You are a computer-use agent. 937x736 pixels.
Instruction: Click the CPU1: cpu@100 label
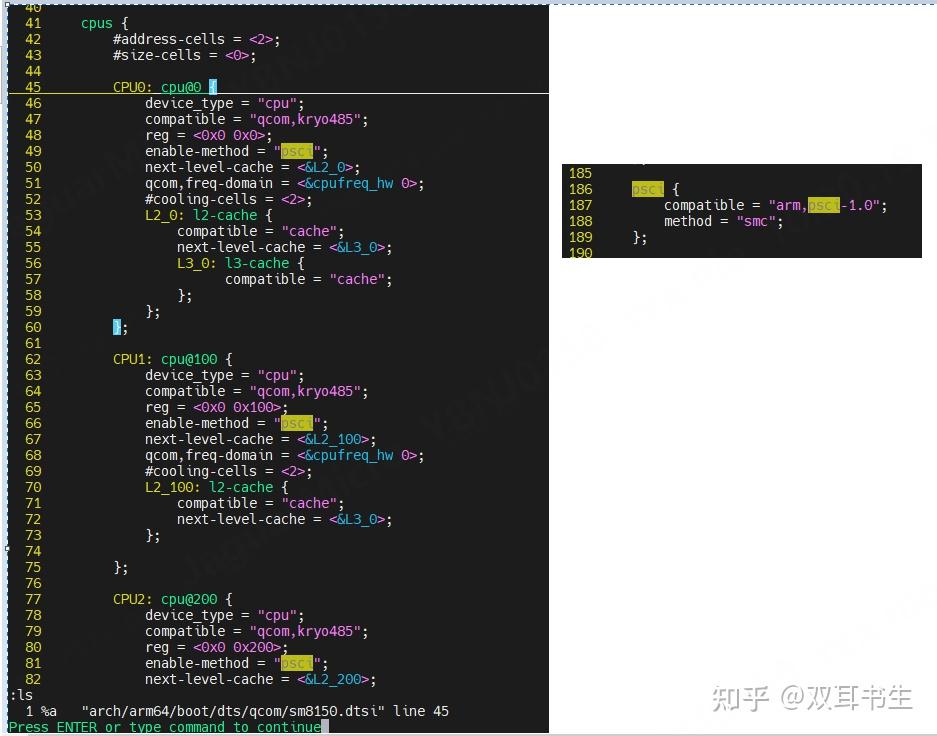[x=167, y=359]
